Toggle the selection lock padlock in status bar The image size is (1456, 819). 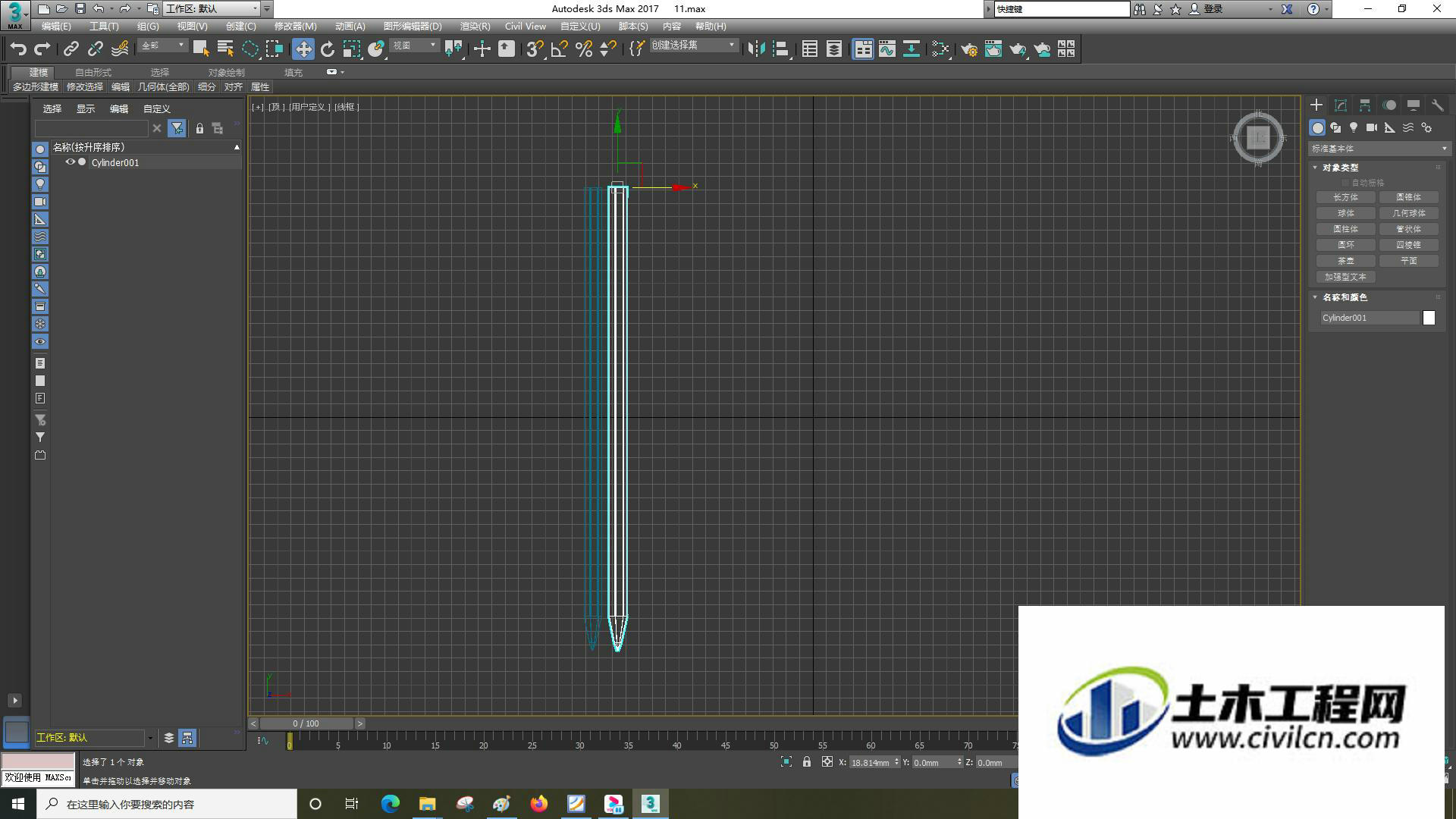point(807,762)
